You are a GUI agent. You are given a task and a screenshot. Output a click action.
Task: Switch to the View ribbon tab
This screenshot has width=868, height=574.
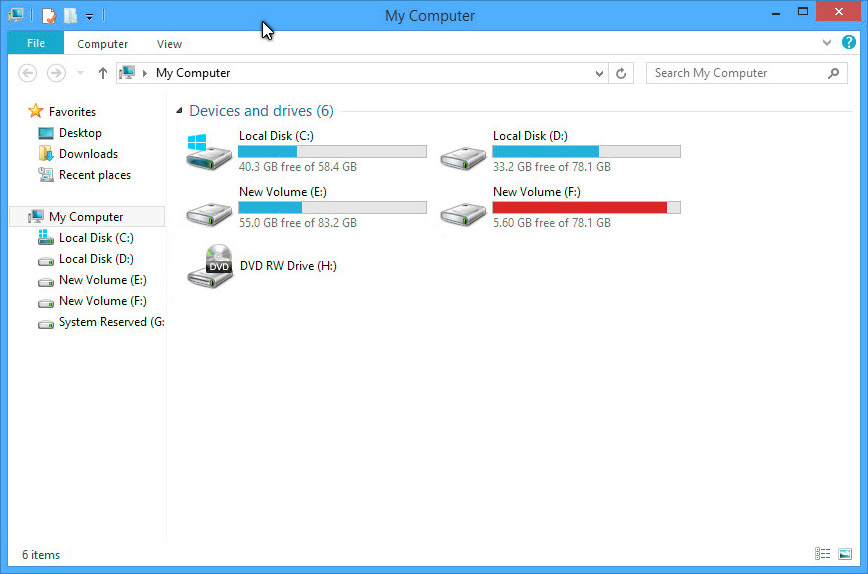pos(169,44)
